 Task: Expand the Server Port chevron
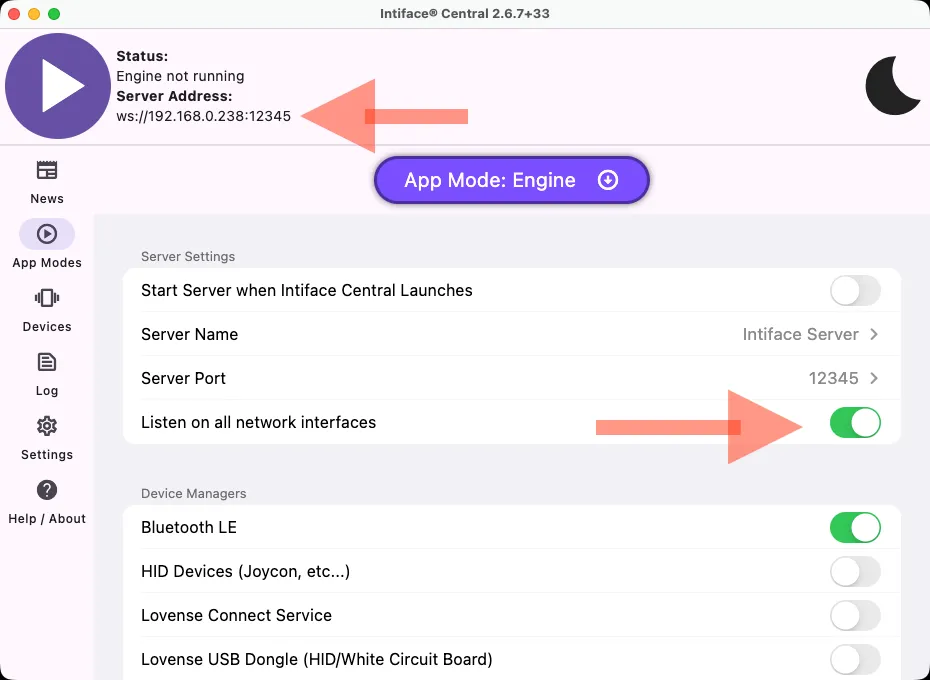(x=874, y=379)
